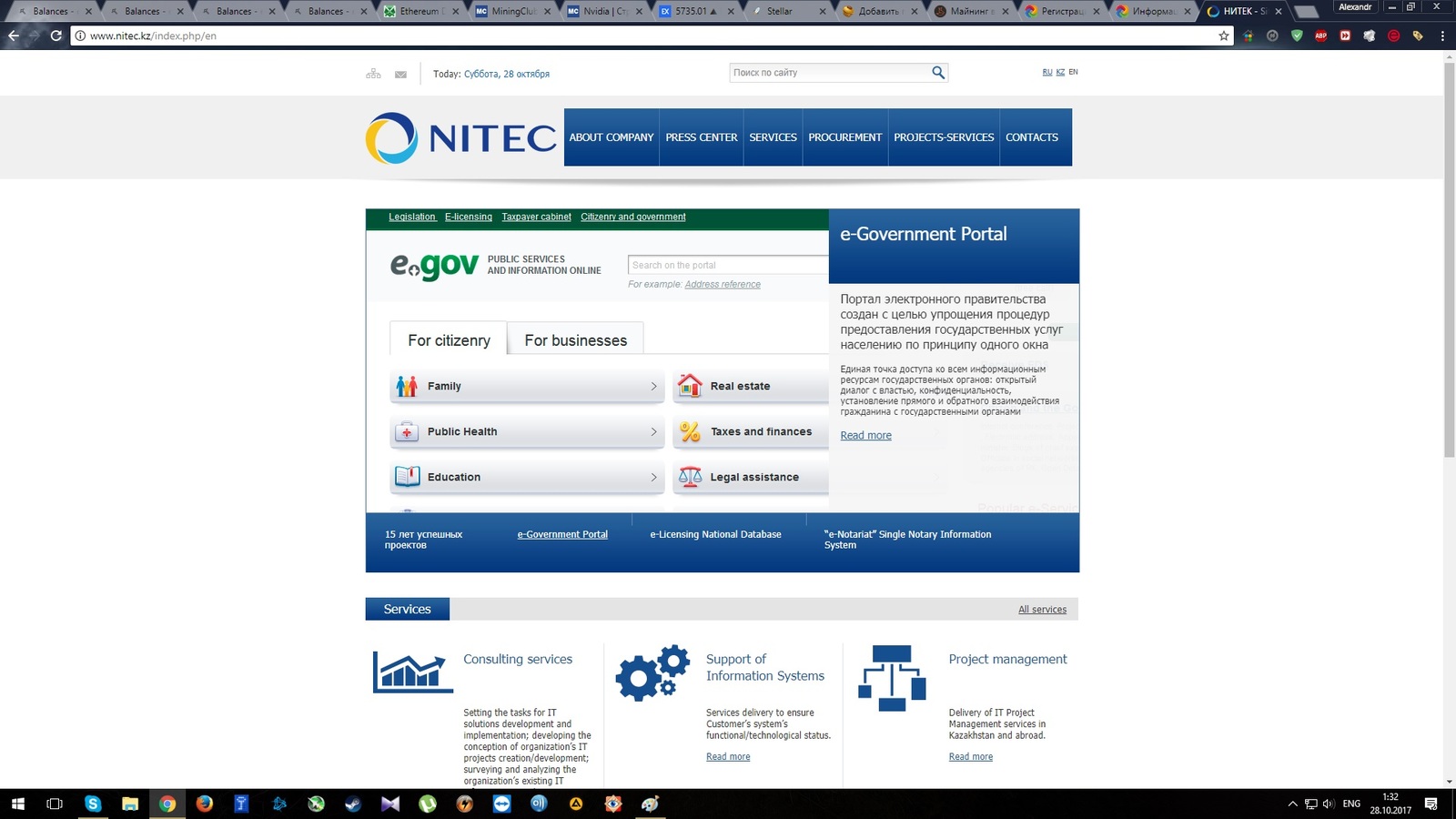1456x819 pixels.
Task: Switch site language to RU
Action: [1047, 72]
